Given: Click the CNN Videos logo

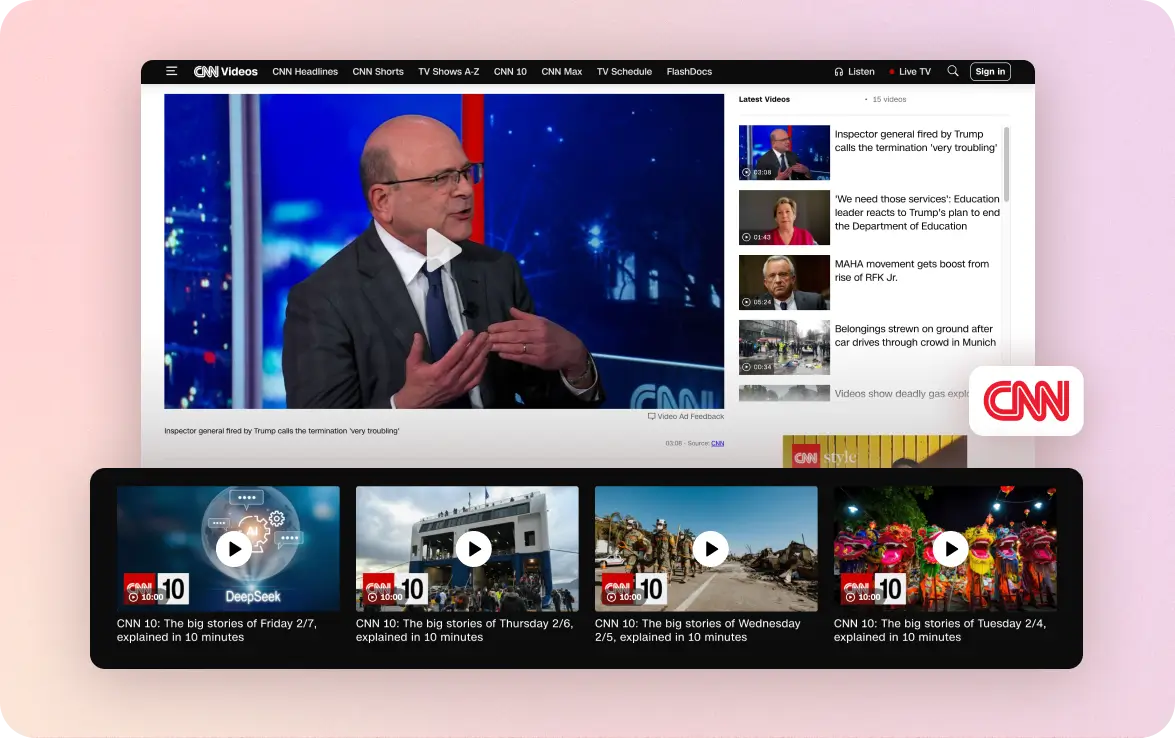Looking at the screenshot, I should 226,72.
